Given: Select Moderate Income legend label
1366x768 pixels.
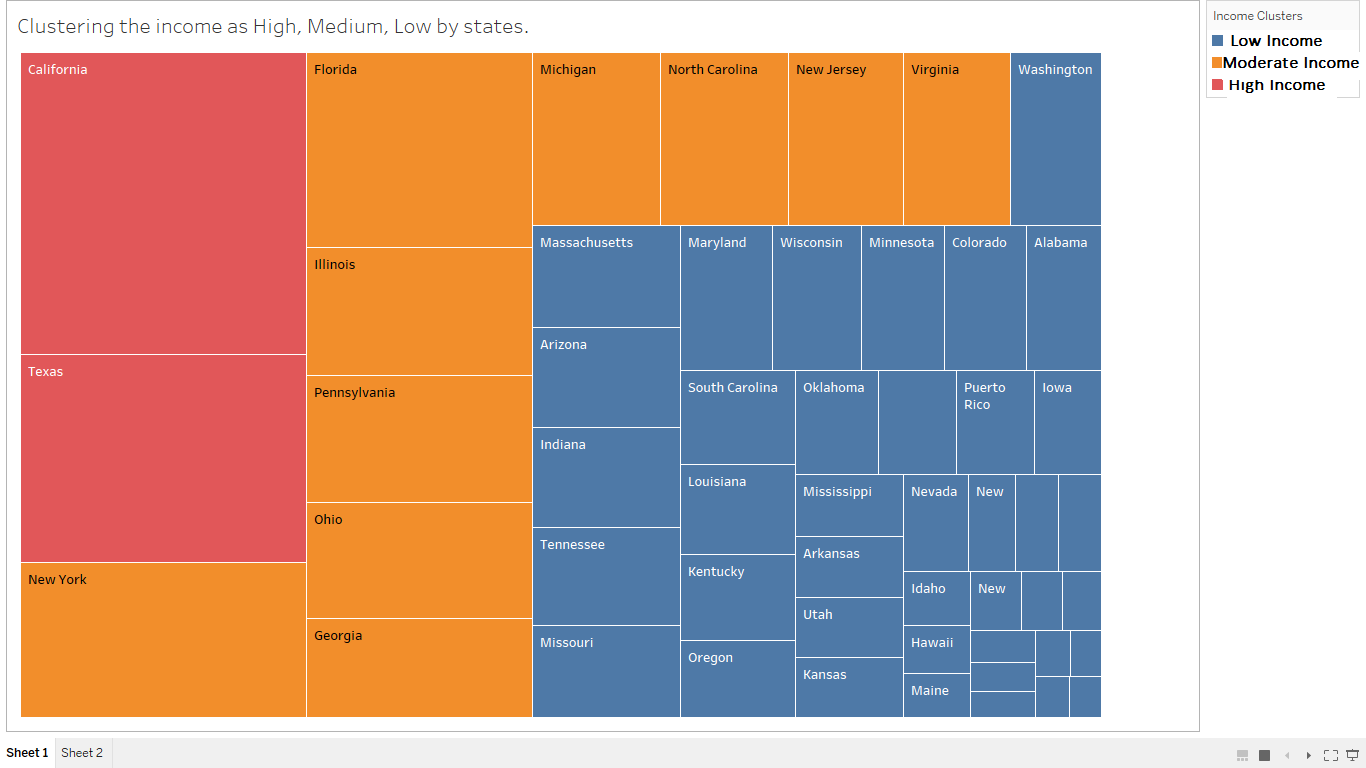Looking at the screenshot, I should (x=1291, y=63).
